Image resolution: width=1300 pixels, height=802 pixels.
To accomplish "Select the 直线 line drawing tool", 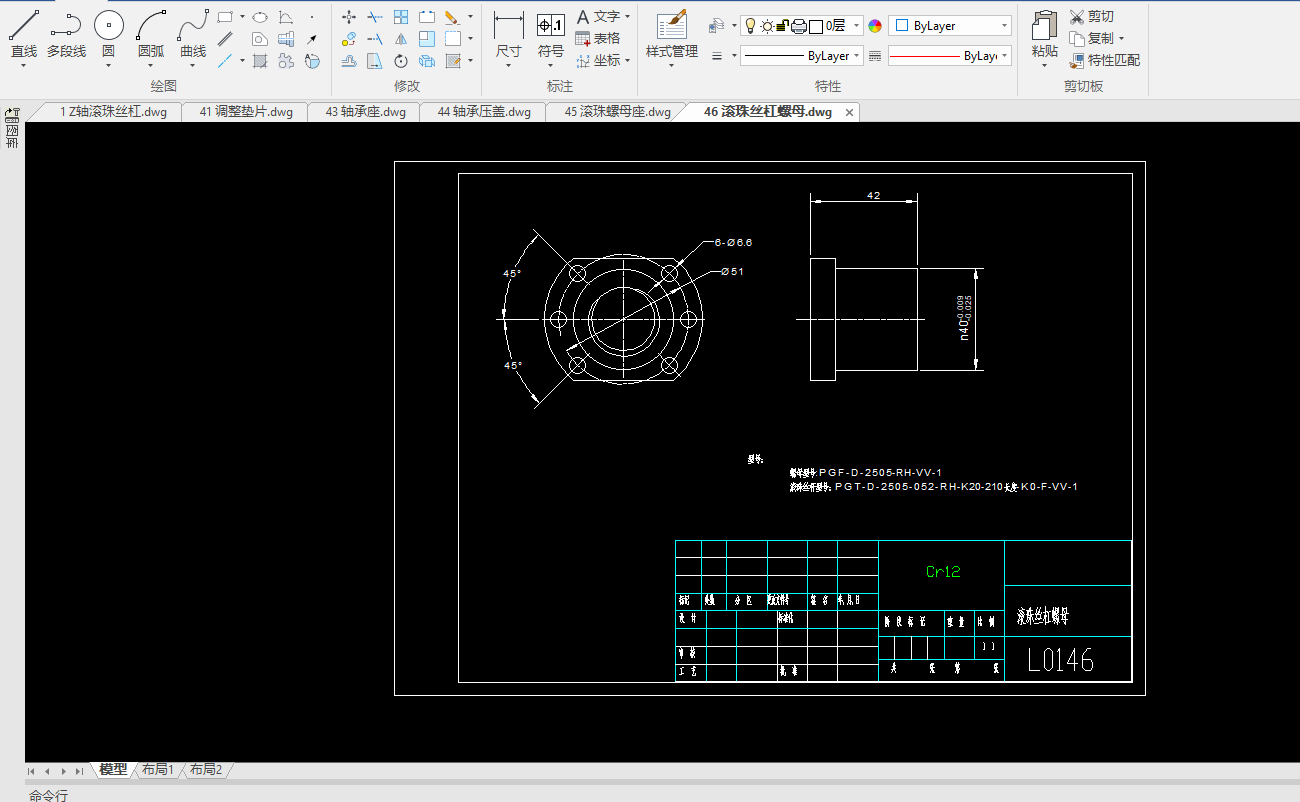I will tap(23, 26).
